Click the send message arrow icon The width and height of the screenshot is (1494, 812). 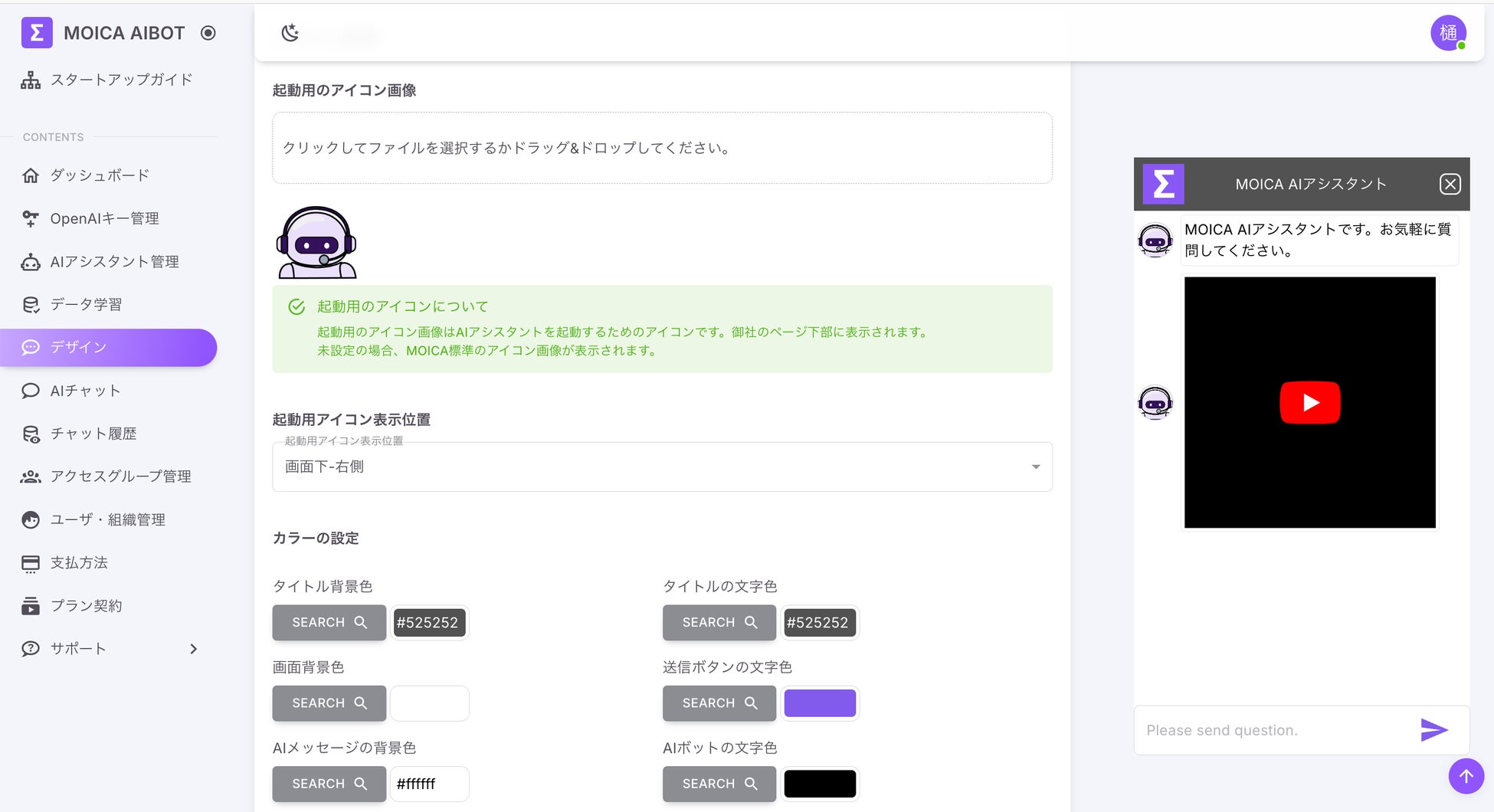pyautogui.click(x=1433, y=730)
